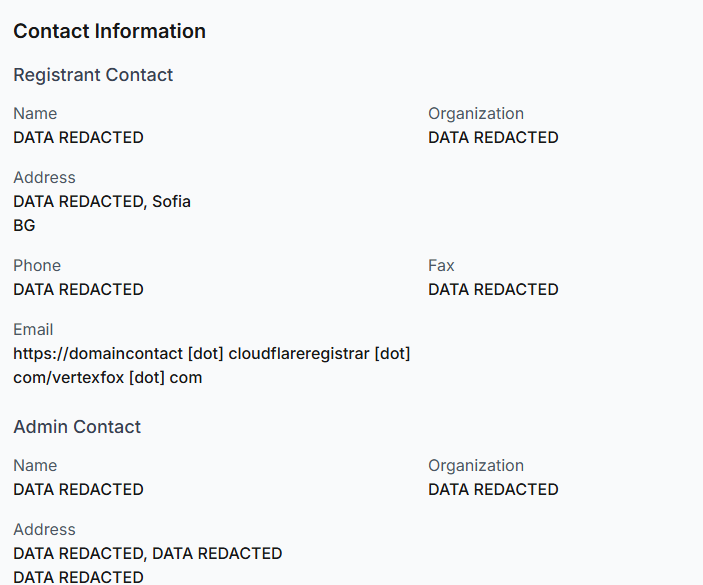Click the Name label under Admin Contact
The width and height of the screenshot is (703, 585).
coord(35,465)
